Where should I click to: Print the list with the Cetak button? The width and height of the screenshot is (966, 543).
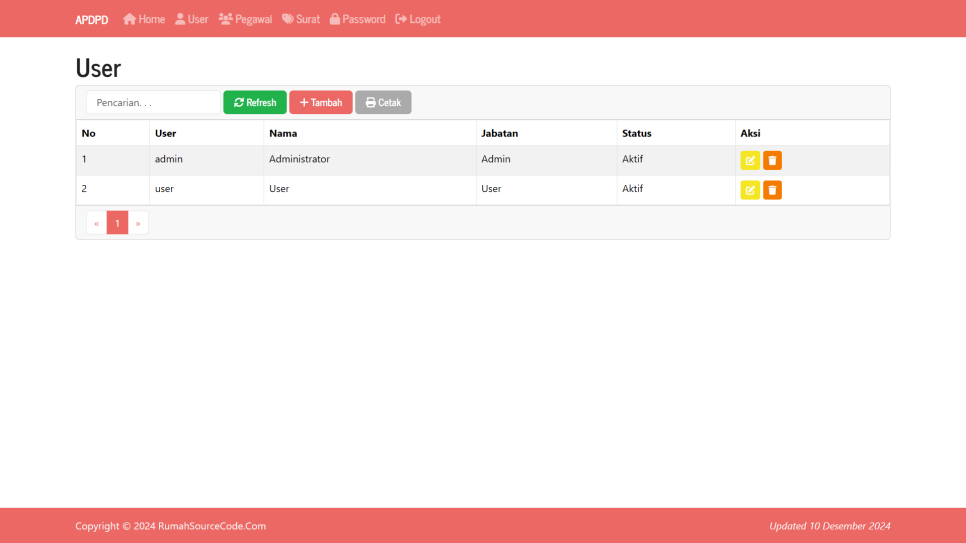(383, 103)
